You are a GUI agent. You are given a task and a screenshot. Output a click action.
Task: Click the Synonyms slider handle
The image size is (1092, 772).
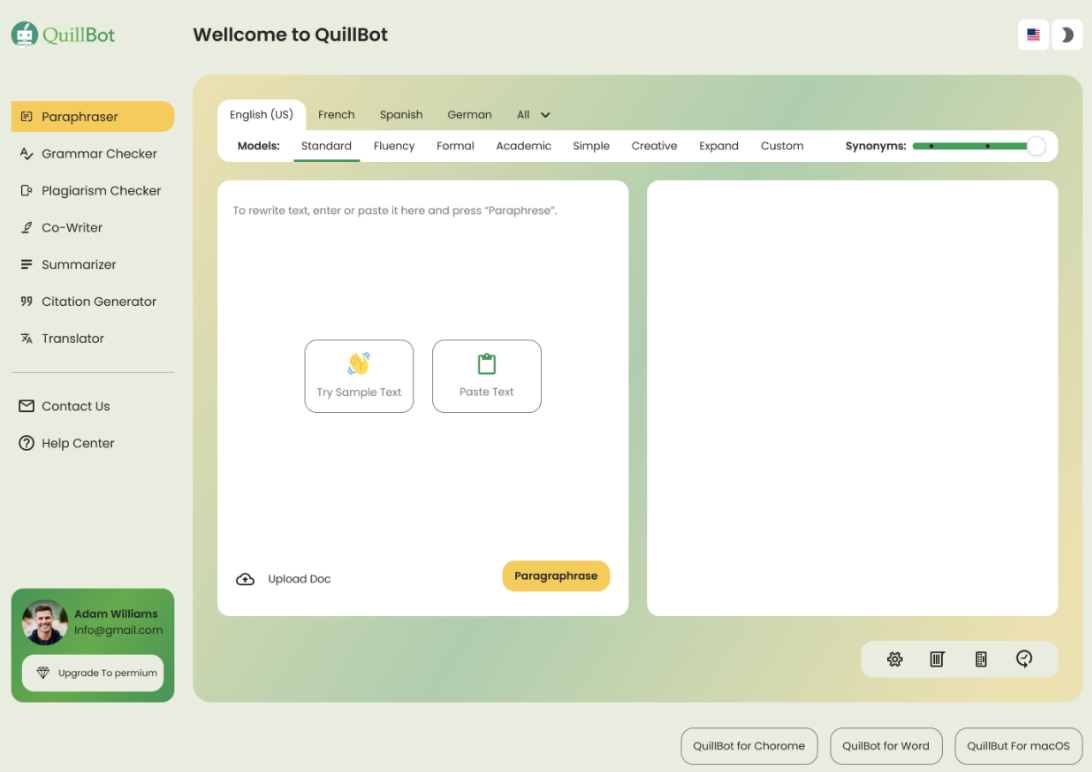coord(1036,146)
